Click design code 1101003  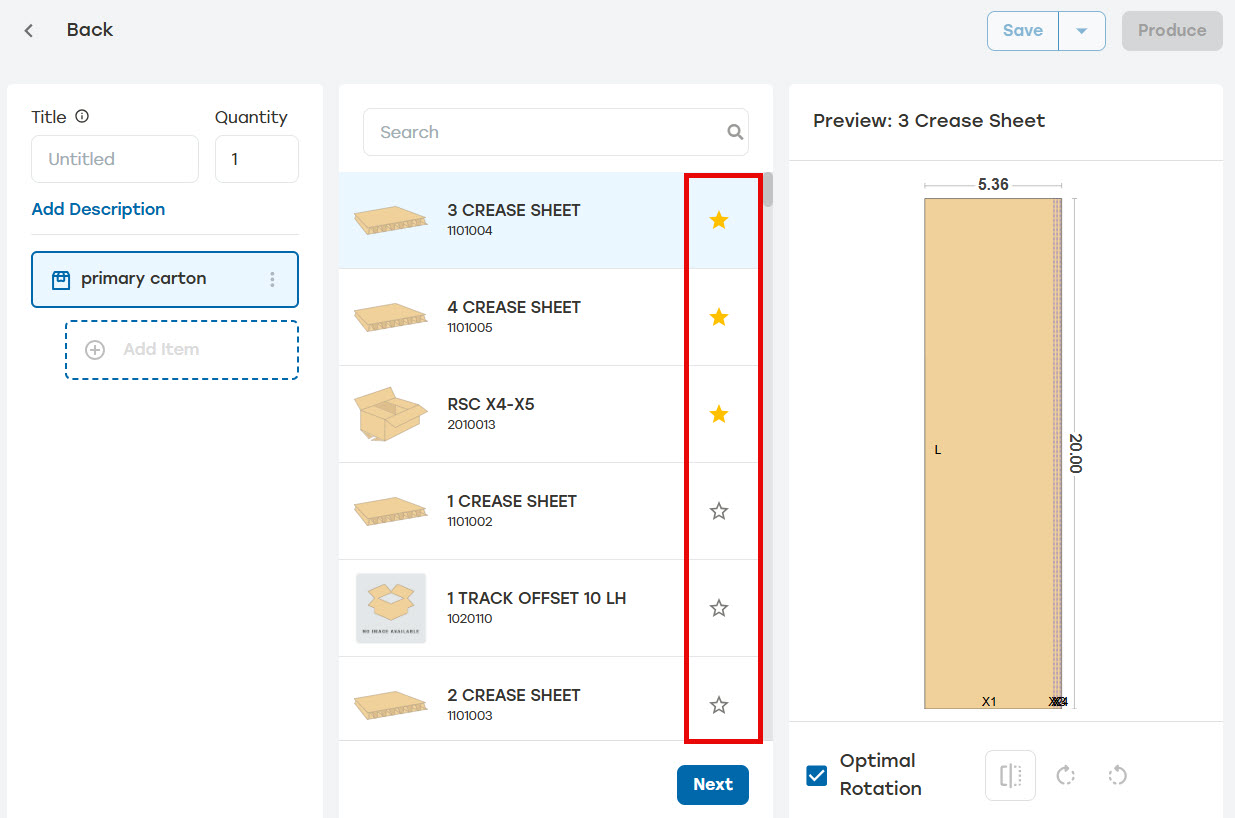470,716
